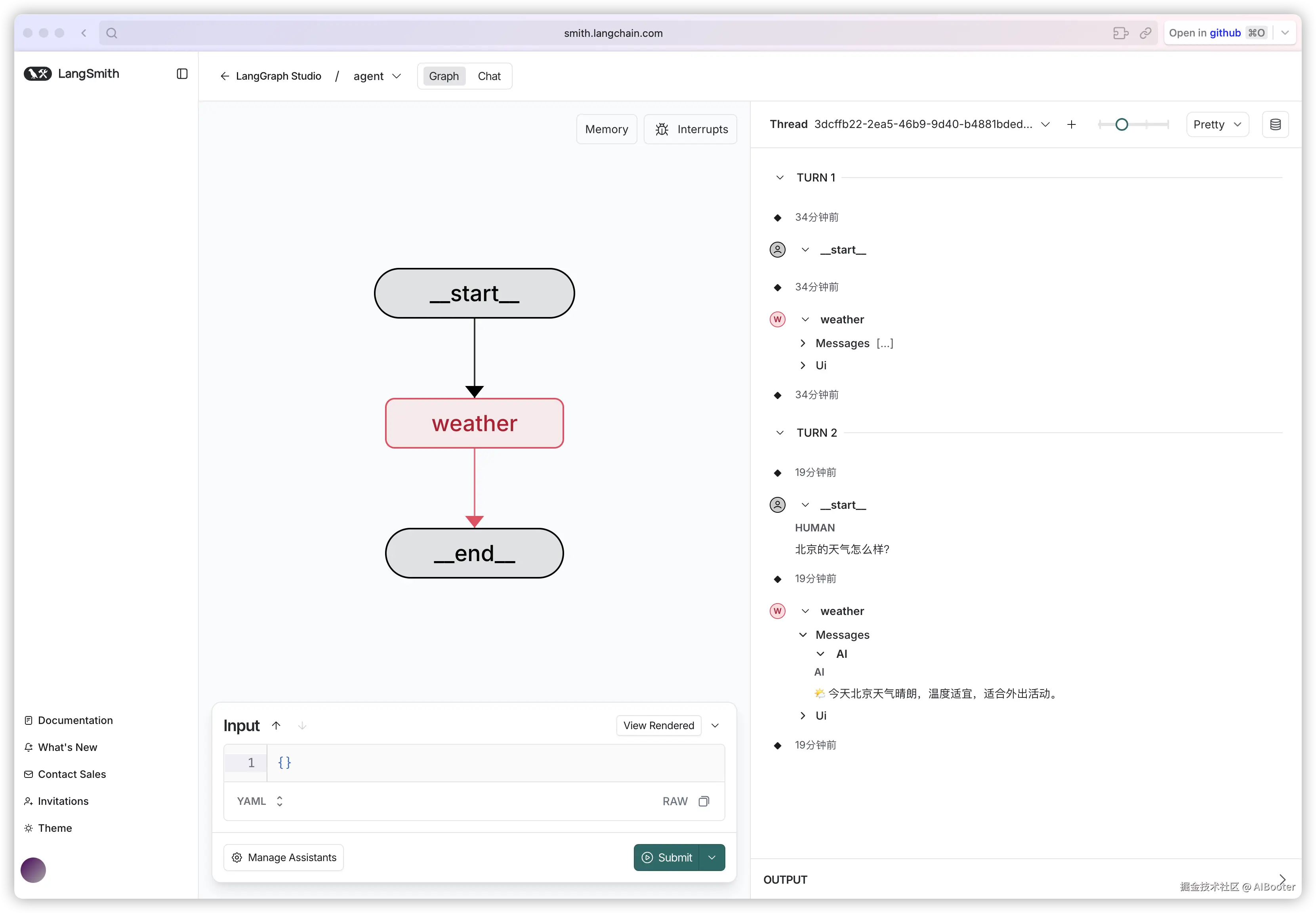
Task: Click the copy icon next to RAW
Action: [x=704, y=801]
